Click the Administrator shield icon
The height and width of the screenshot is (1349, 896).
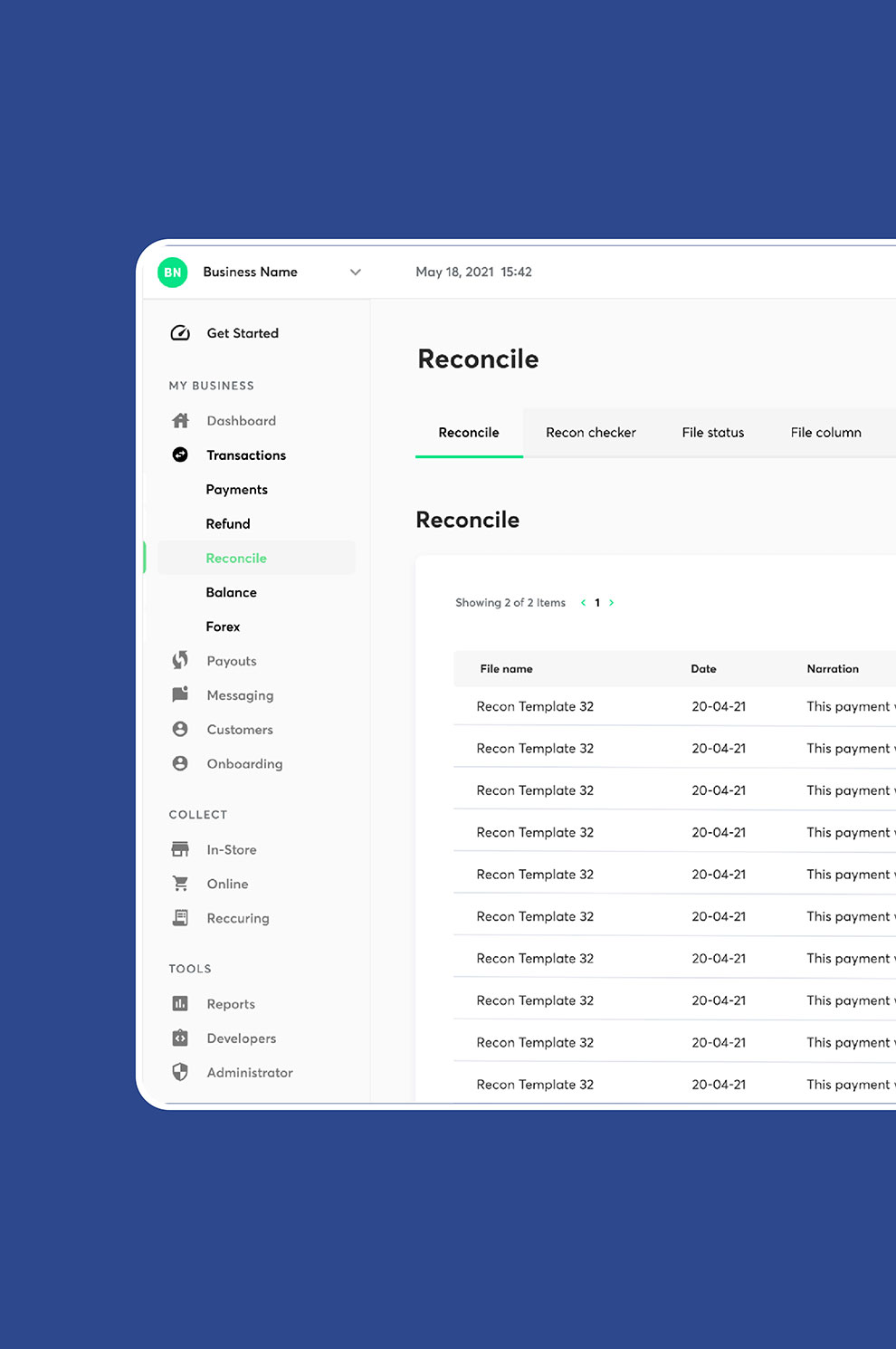(180, 1073)
